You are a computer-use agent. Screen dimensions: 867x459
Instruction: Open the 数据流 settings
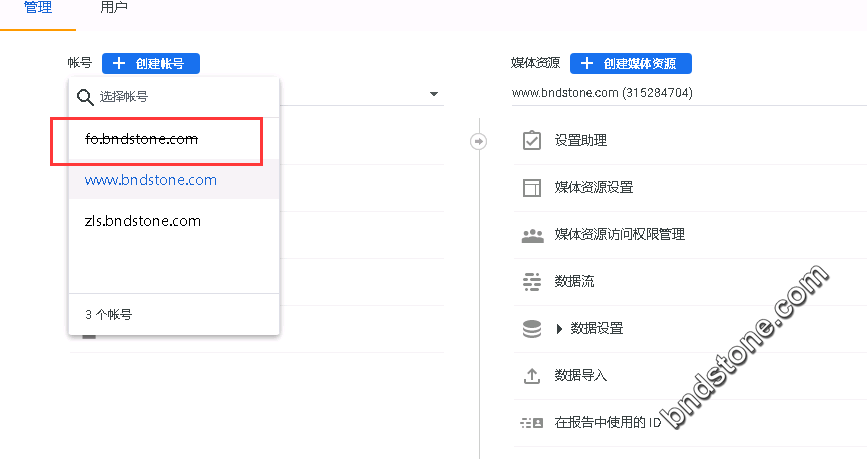click(574, 281)
